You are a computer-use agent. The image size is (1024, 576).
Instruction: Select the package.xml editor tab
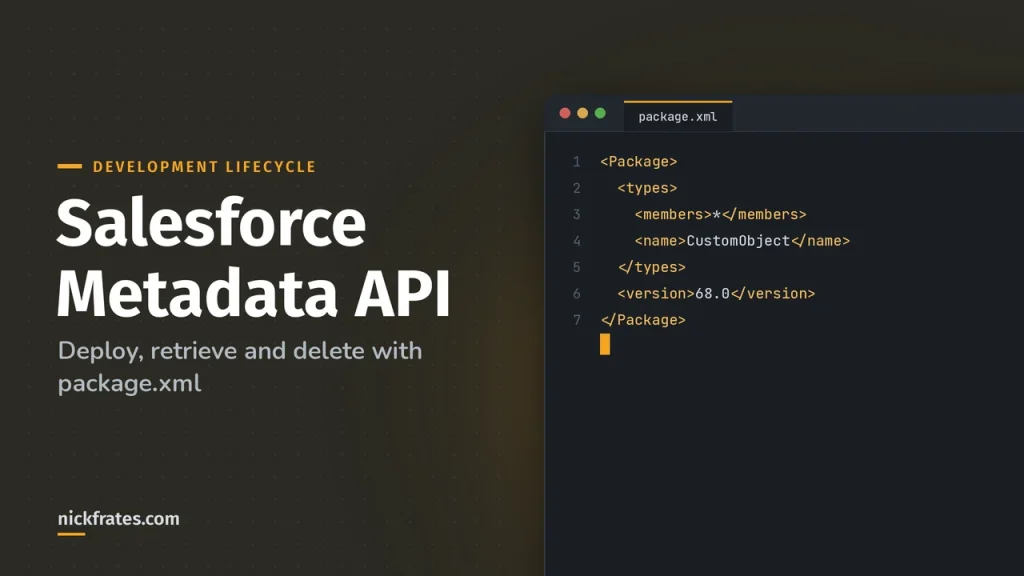point(677,116)
